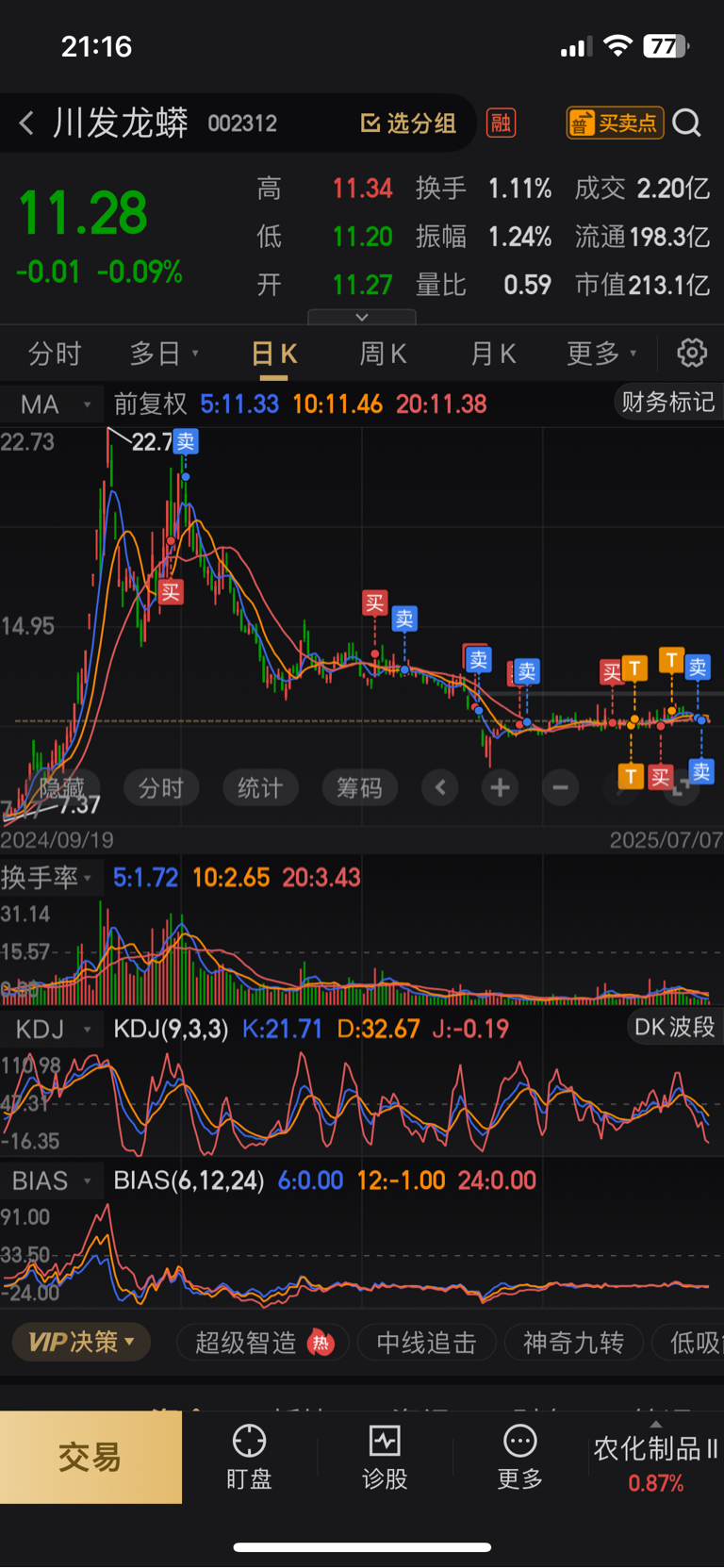Expand the VIP决策 dropdown

(x=81, y=1342)
